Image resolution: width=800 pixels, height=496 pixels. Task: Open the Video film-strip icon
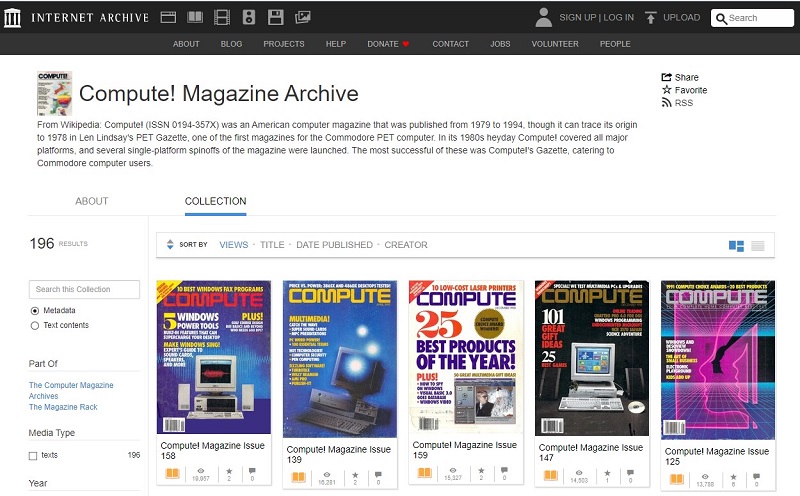[221, 17]
